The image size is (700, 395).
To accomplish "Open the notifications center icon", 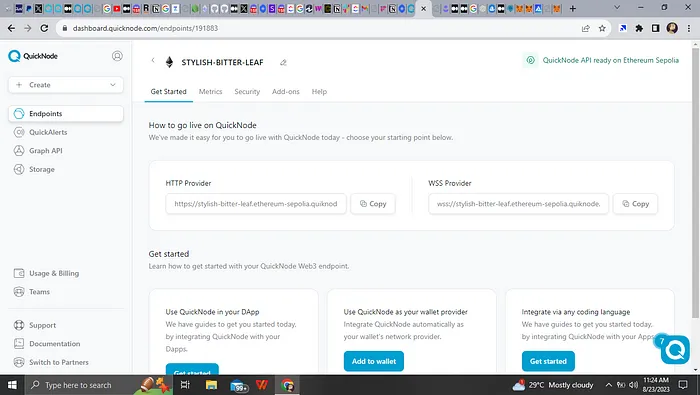I will tap(683, 385).
